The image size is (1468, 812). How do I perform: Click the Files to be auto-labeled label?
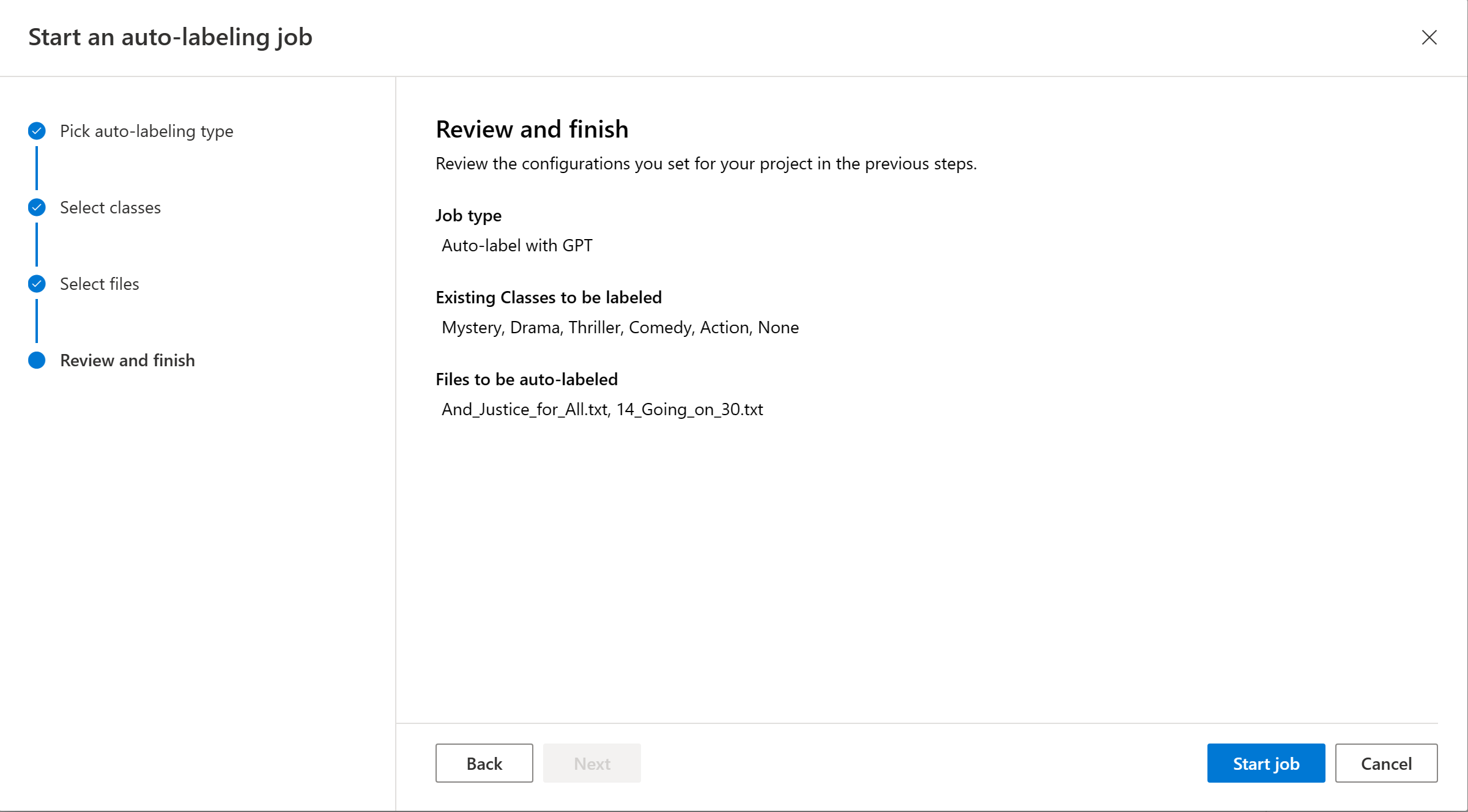click(x=527, y=379)
